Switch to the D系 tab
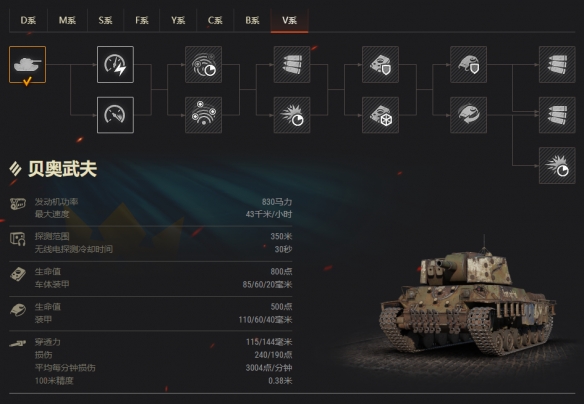Screen dimensions: 584x404 28,21
